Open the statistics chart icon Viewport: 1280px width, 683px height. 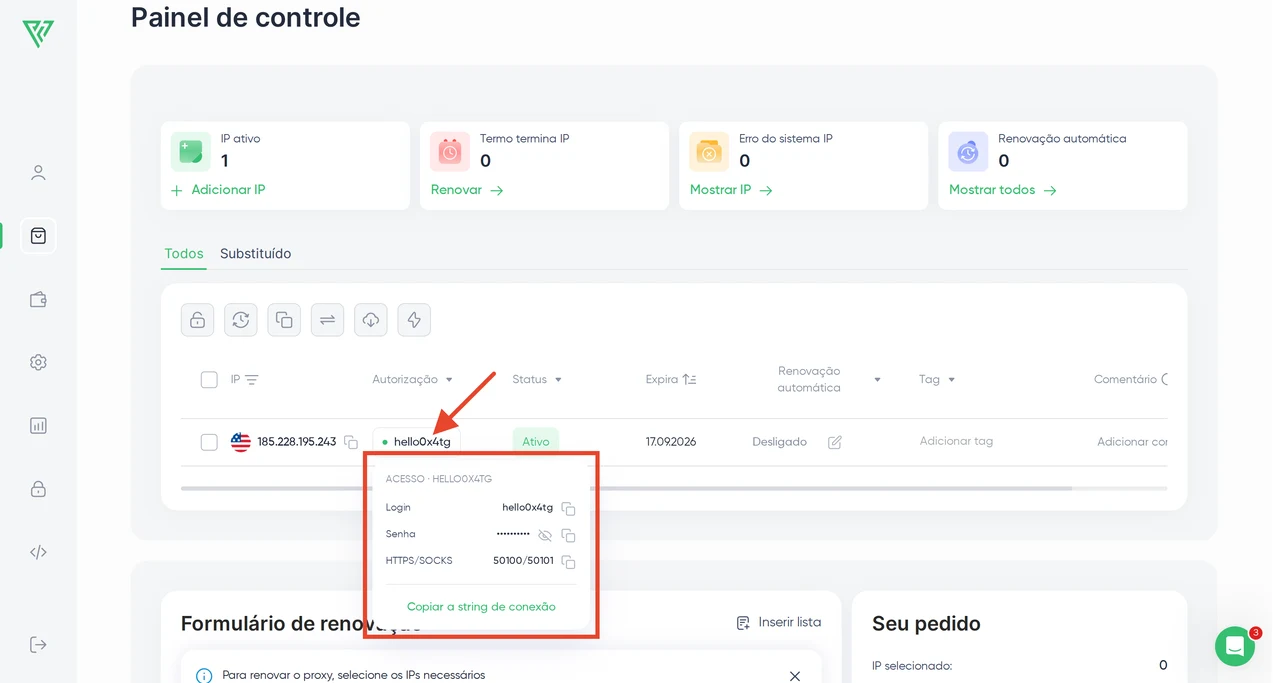click(x=38, y=425)
